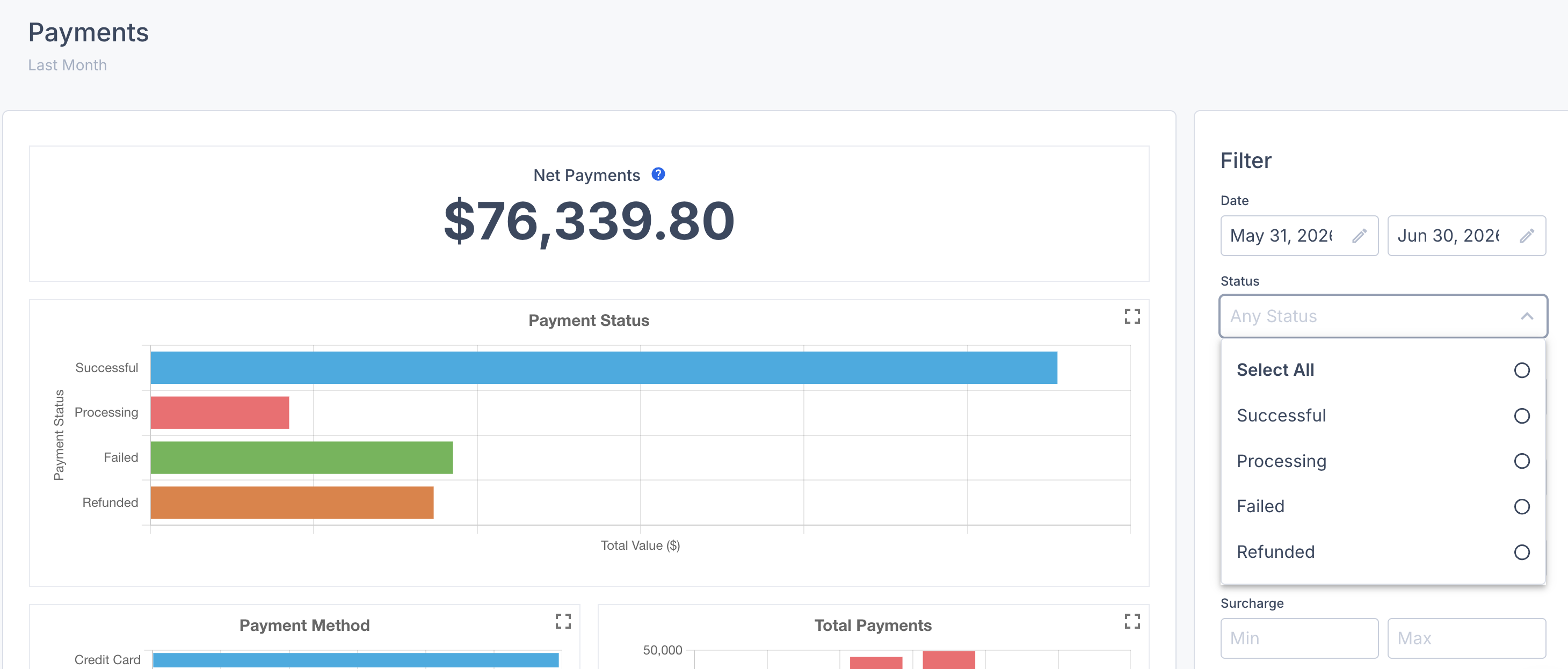Click the Filter panel heading
This screenshot has width=1568, height=669.
click(1246, 161)
